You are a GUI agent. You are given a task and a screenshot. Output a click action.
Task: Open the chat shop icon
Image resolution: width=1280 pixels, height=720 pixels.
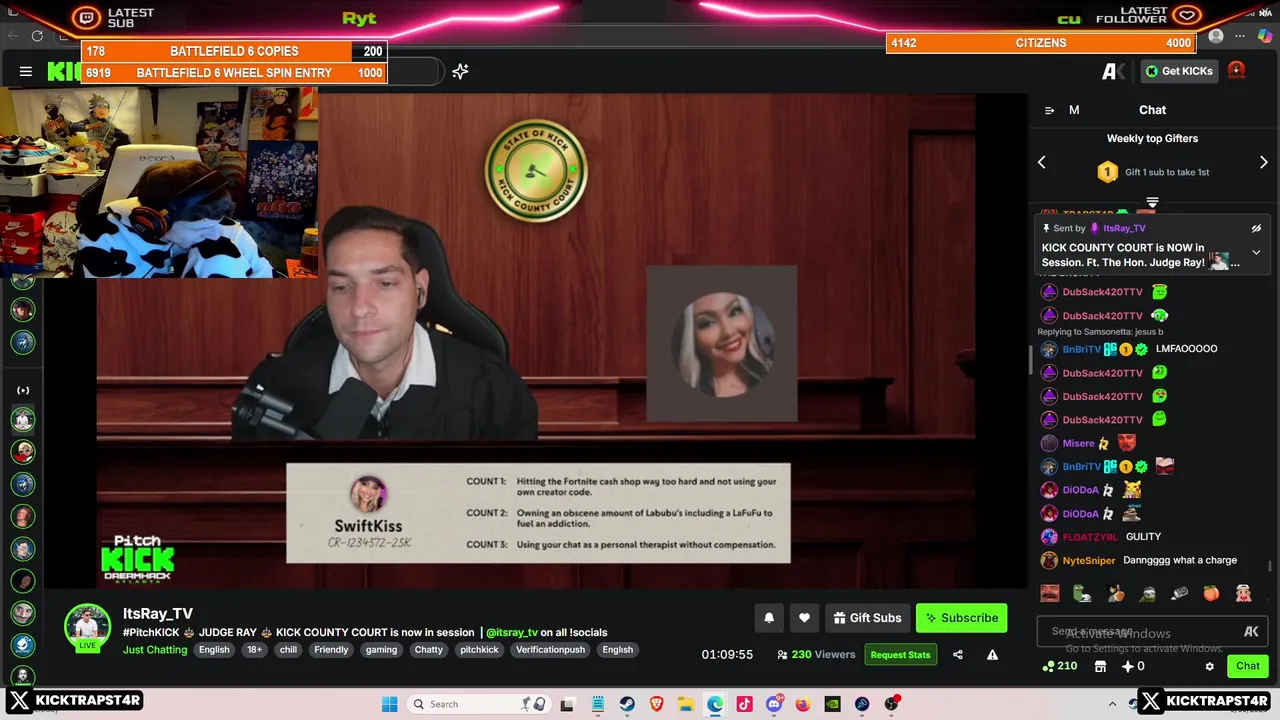1100,666
